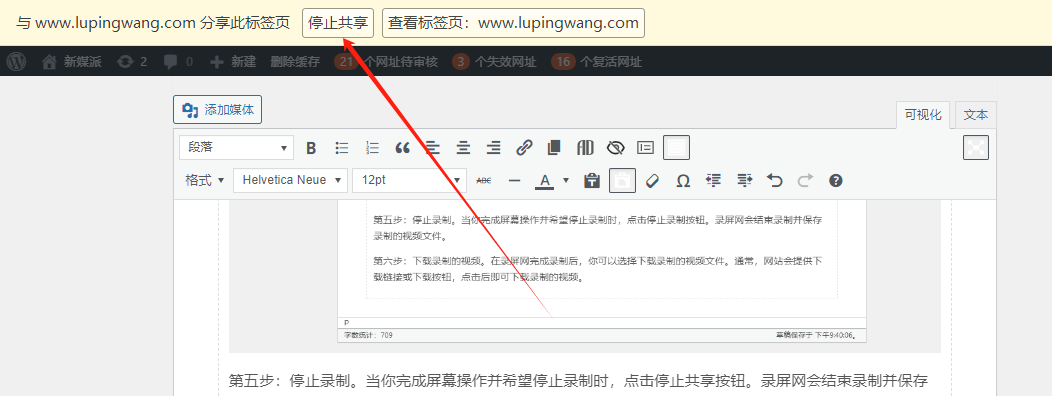Enable distraction-free fullscreen writing mode
Screen dimensions: 1052x396
[x=976, y=148]
